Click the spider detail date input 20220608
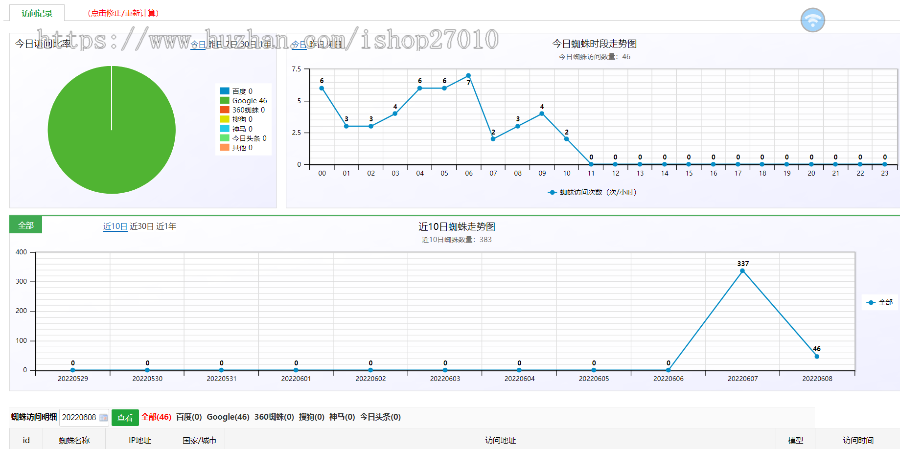 point(84,417)
